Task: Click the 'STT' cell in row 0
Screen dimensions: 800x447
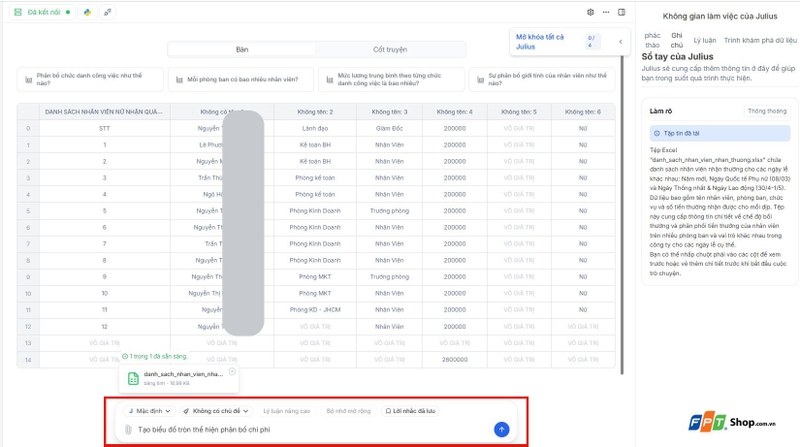Action: click(x=104, y=129)
